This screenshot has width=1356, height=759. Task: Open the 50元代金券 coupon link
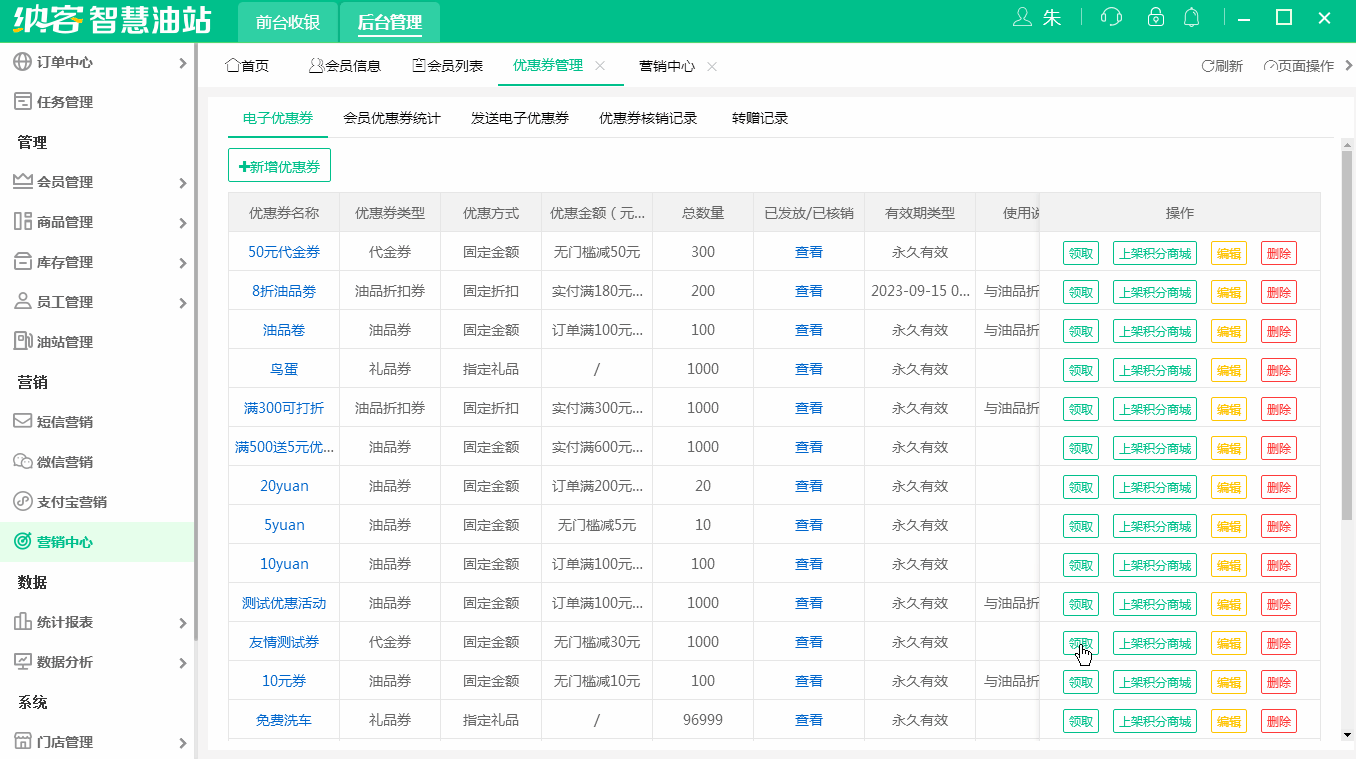(x=283, y=251)
